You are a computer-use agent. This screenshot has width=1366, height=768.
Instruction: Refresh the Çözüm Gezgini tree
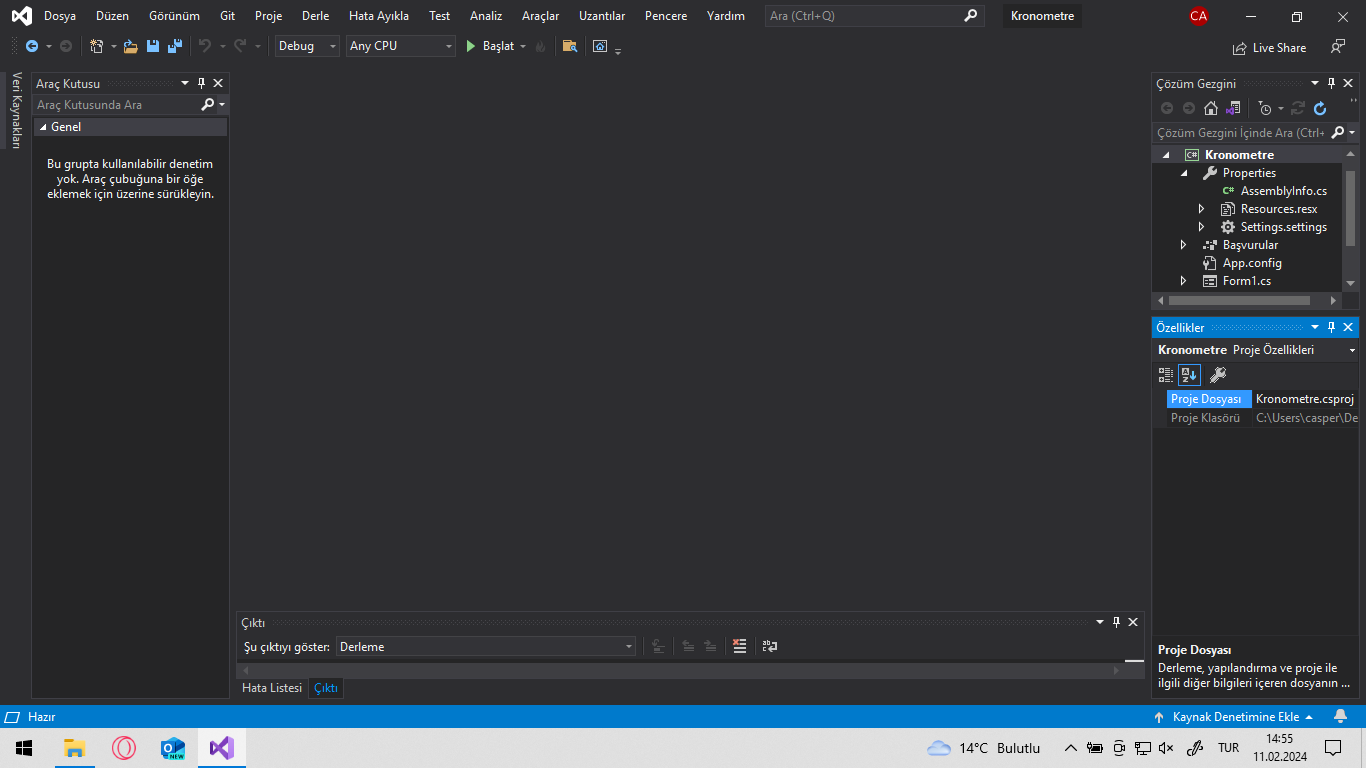1320,108
